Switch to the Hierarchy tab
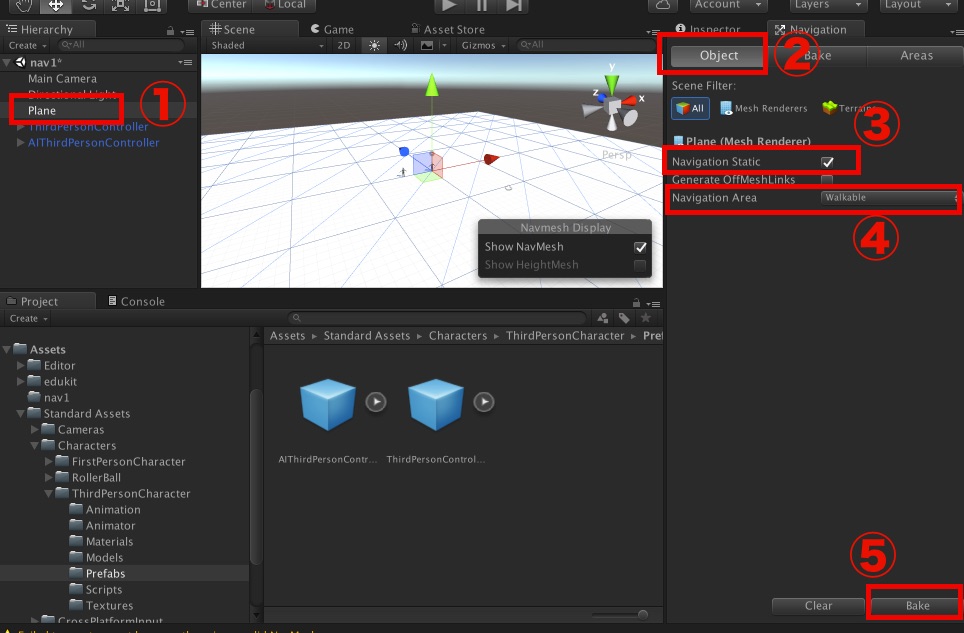This screenshot has width=964, height=633. (47, 29)
